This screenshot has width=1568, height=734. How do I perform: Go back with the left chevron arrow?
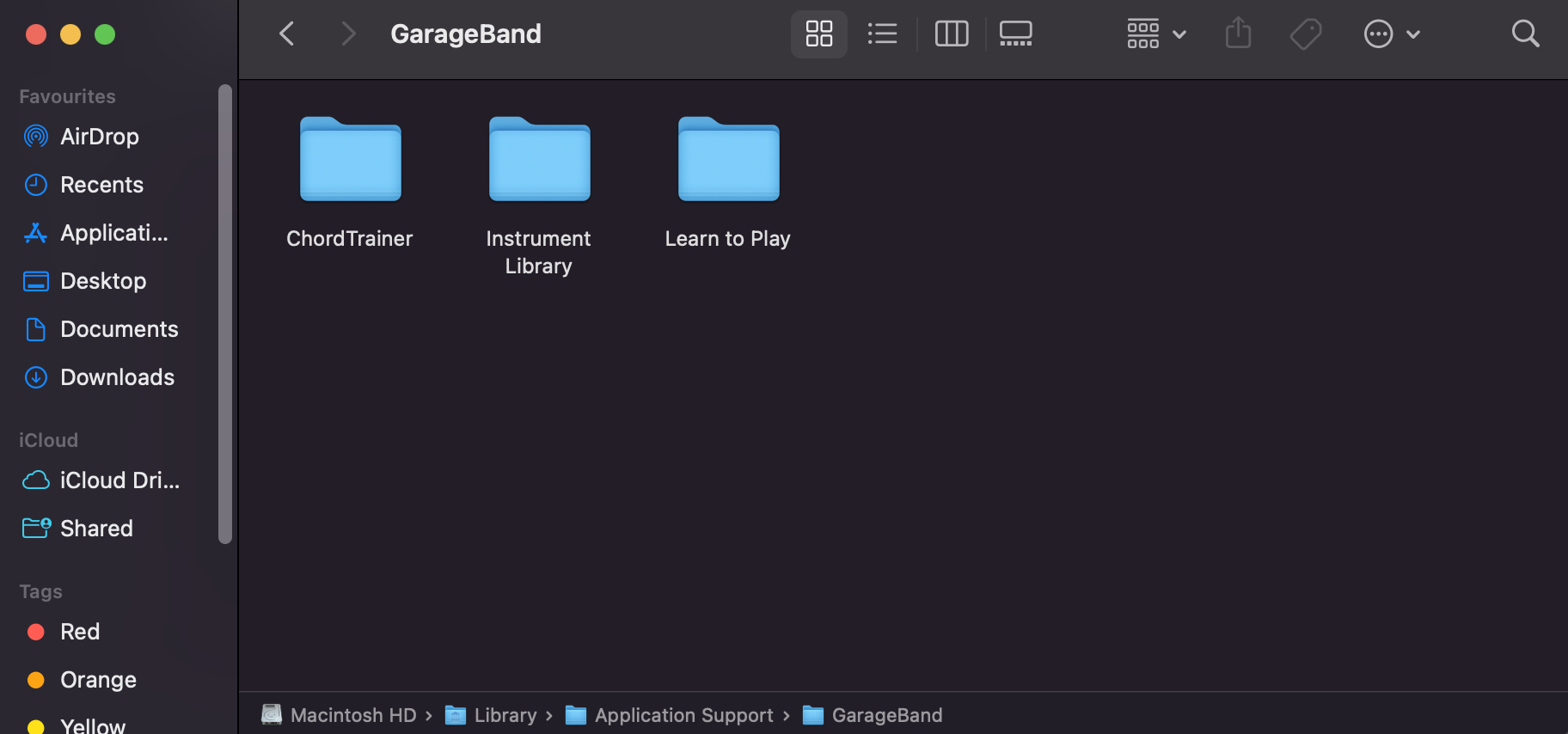pyautogui.click(x=287, y=34)
